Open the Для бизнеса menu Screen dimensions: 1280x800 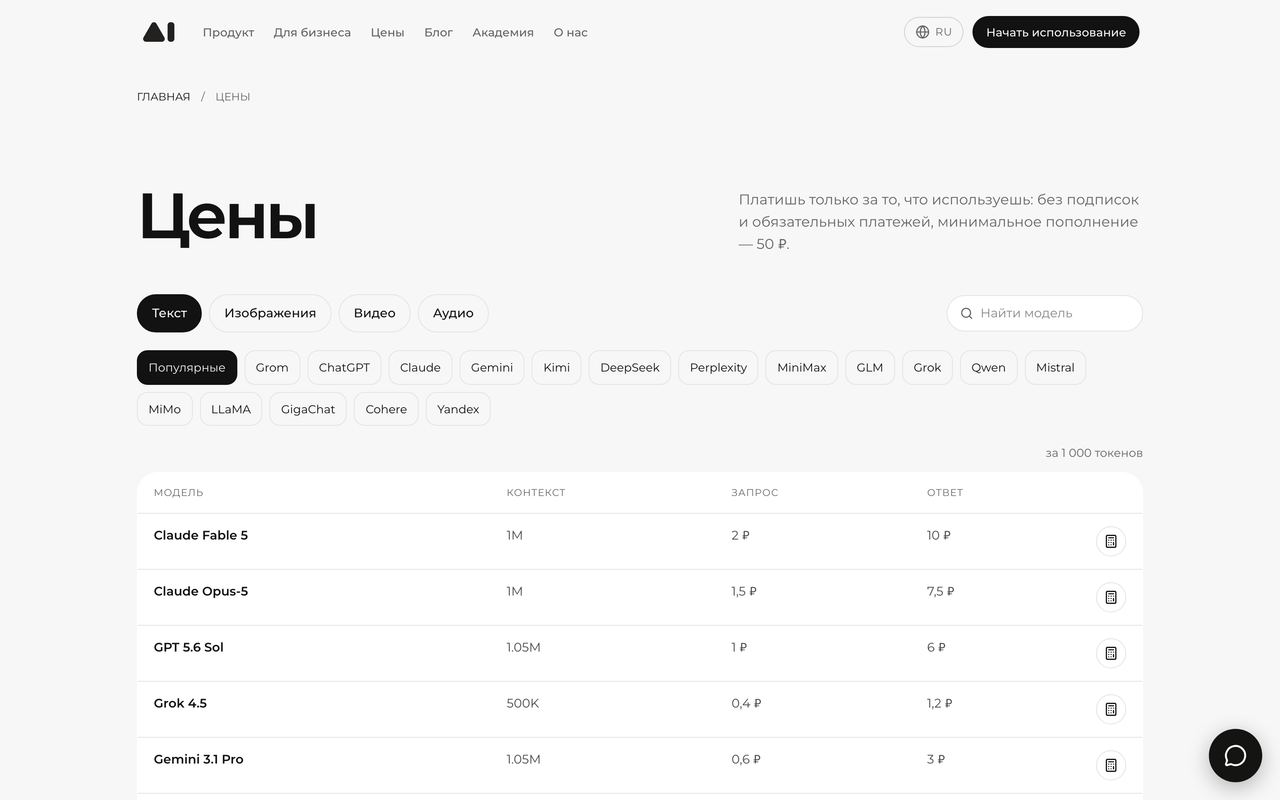(312, 32)
